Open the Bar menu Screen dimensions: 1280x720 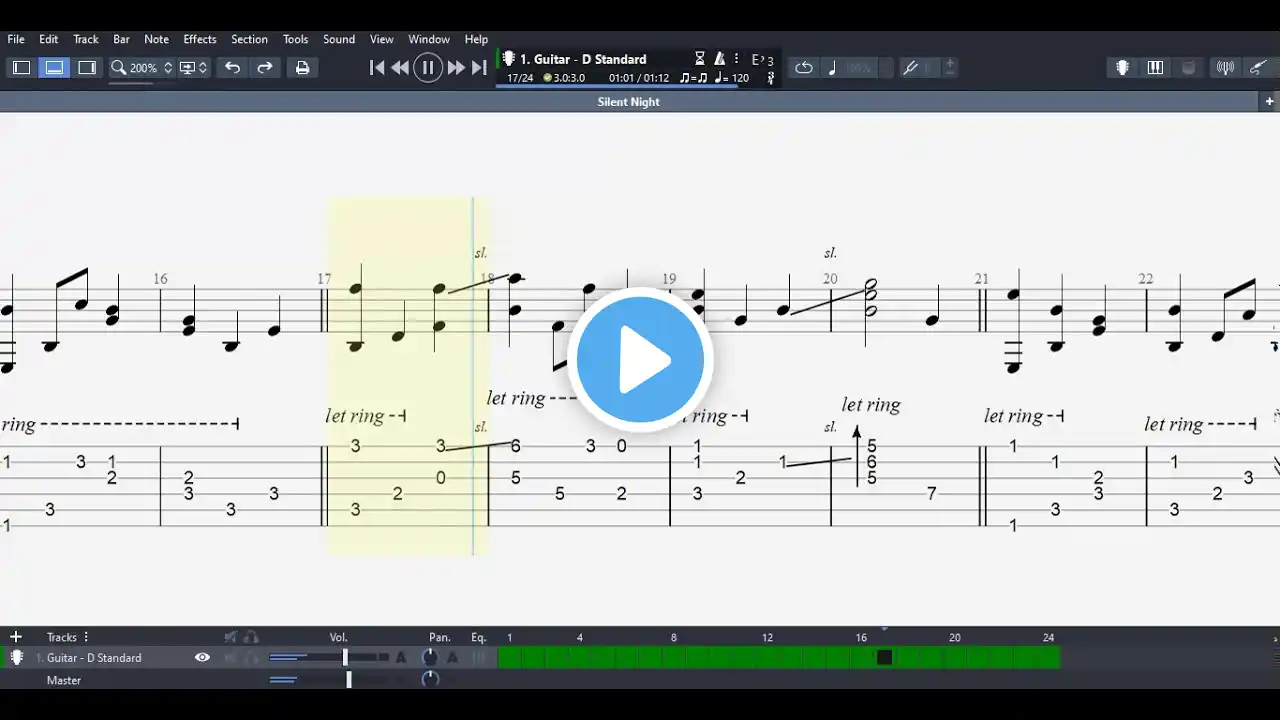121,39
